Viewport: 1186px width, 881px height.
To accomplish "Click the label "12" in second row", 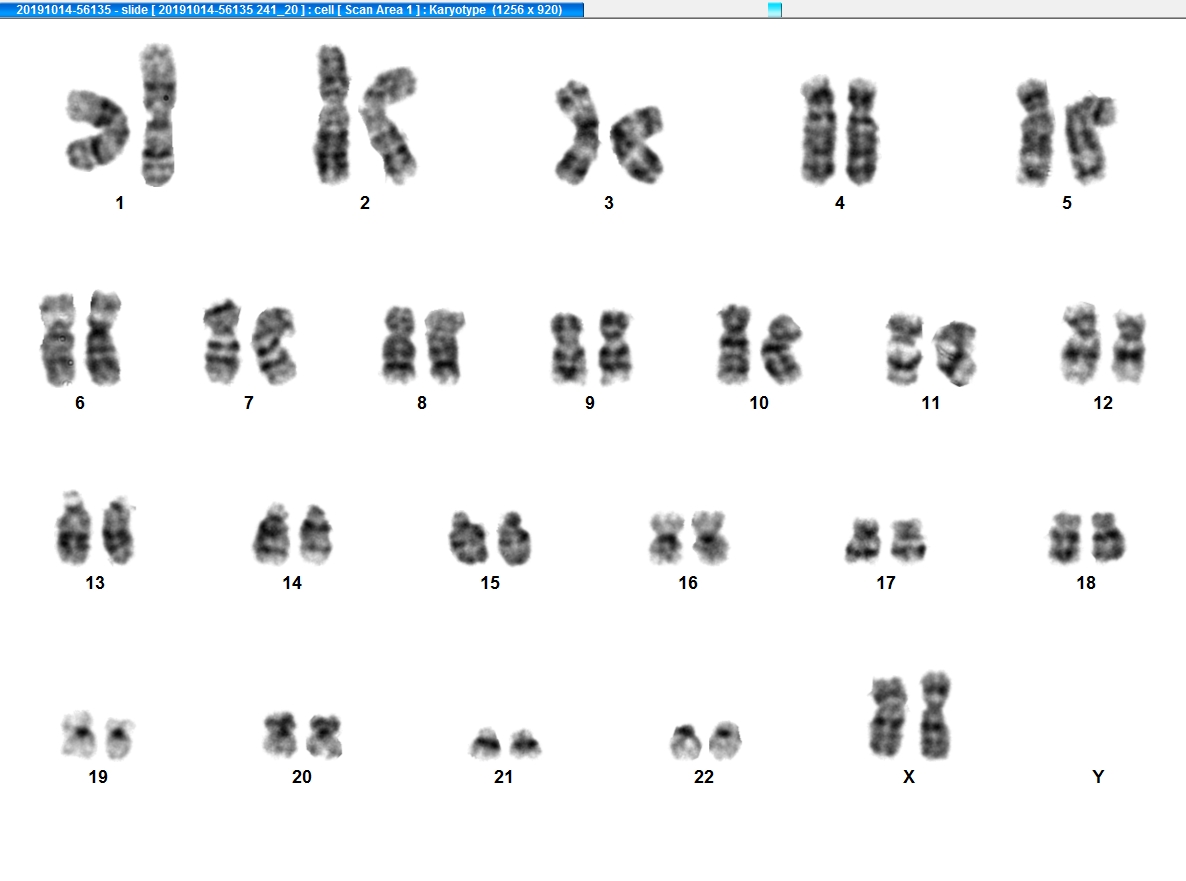I will [x=1103, y=403].
